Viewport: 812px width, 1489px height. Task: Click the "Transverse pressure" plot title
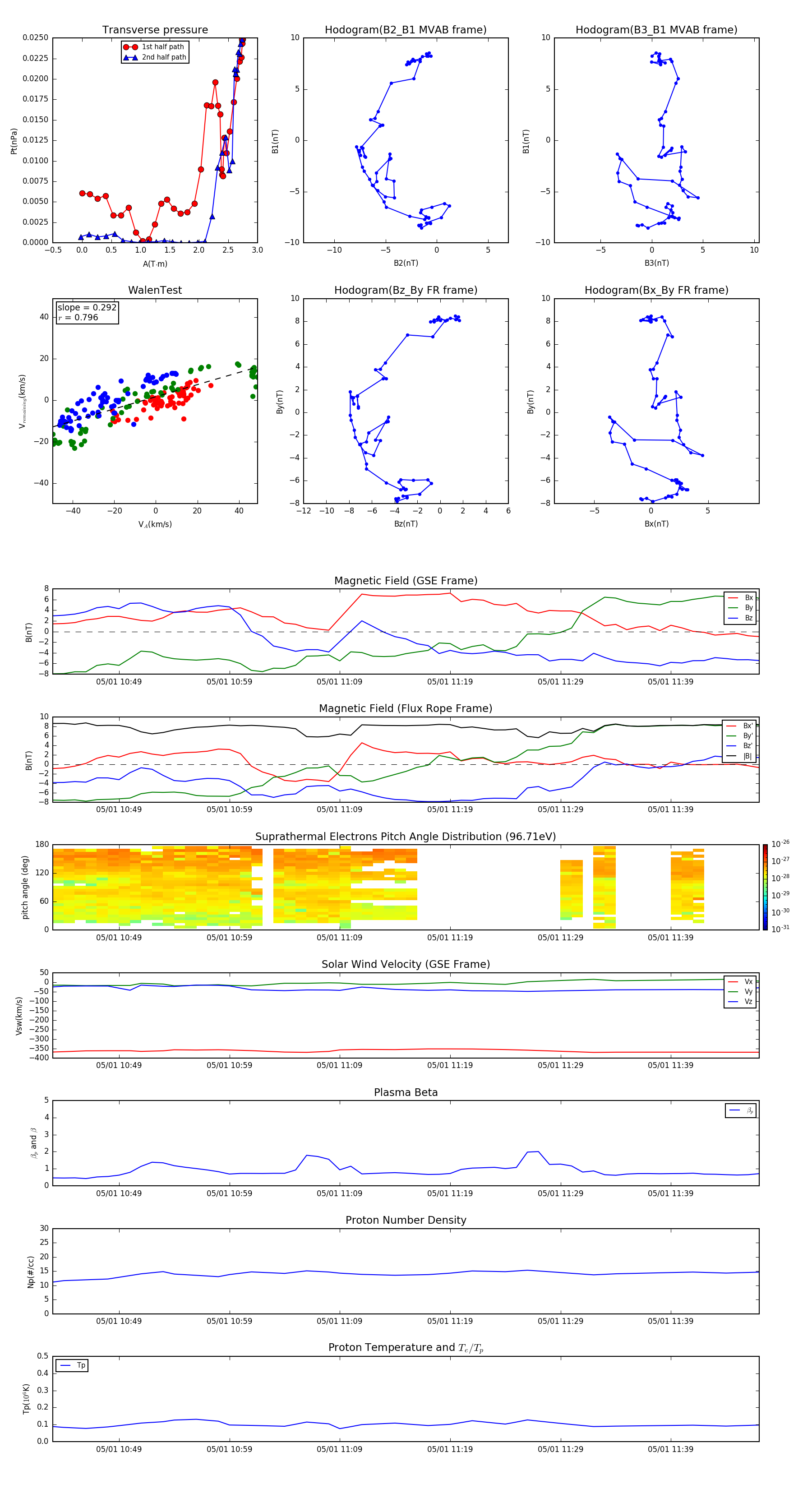tap(155, 29)
